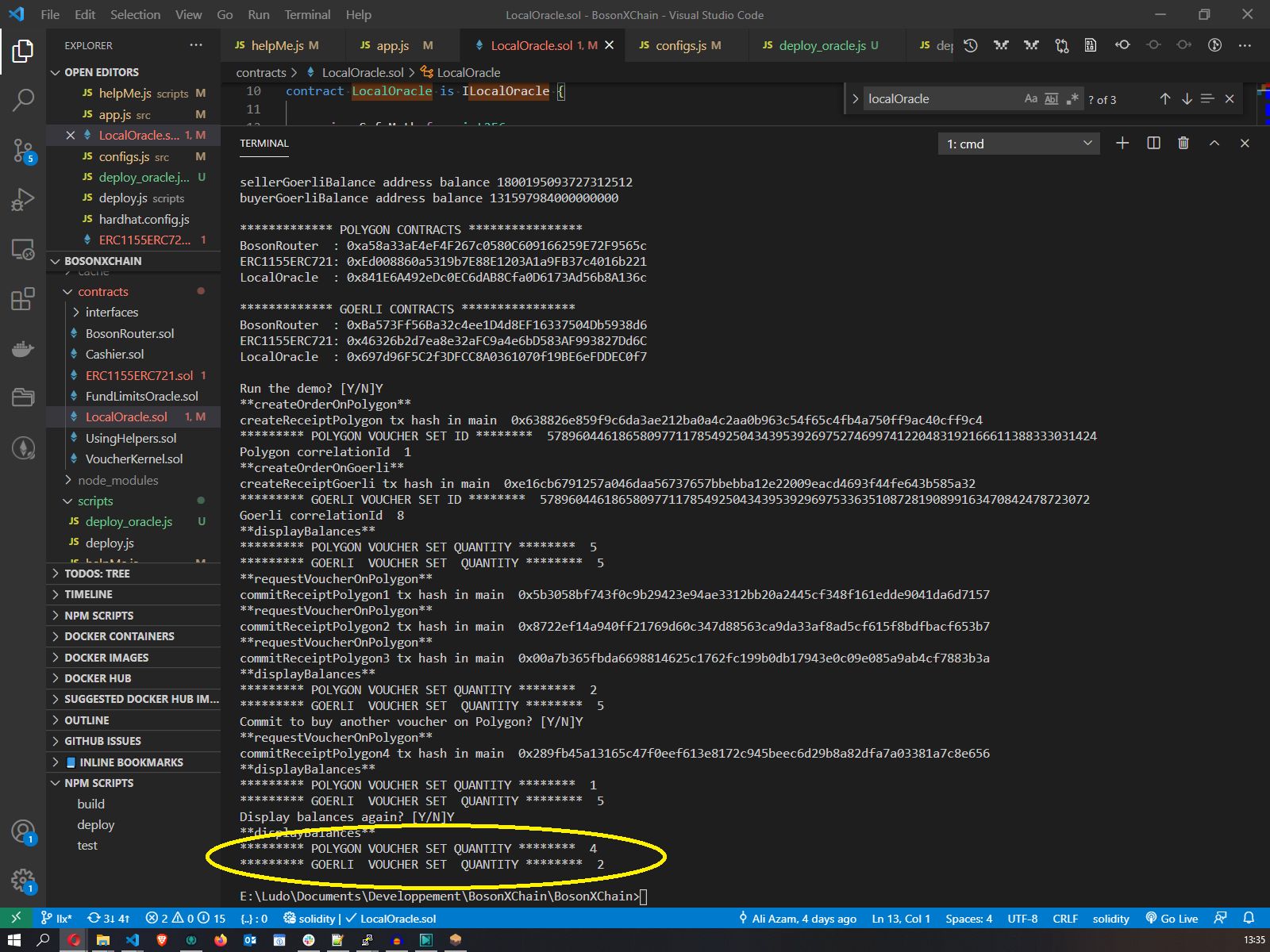Open the Windows Start menu
The image size is (1270, 952).
pos(14,940)
